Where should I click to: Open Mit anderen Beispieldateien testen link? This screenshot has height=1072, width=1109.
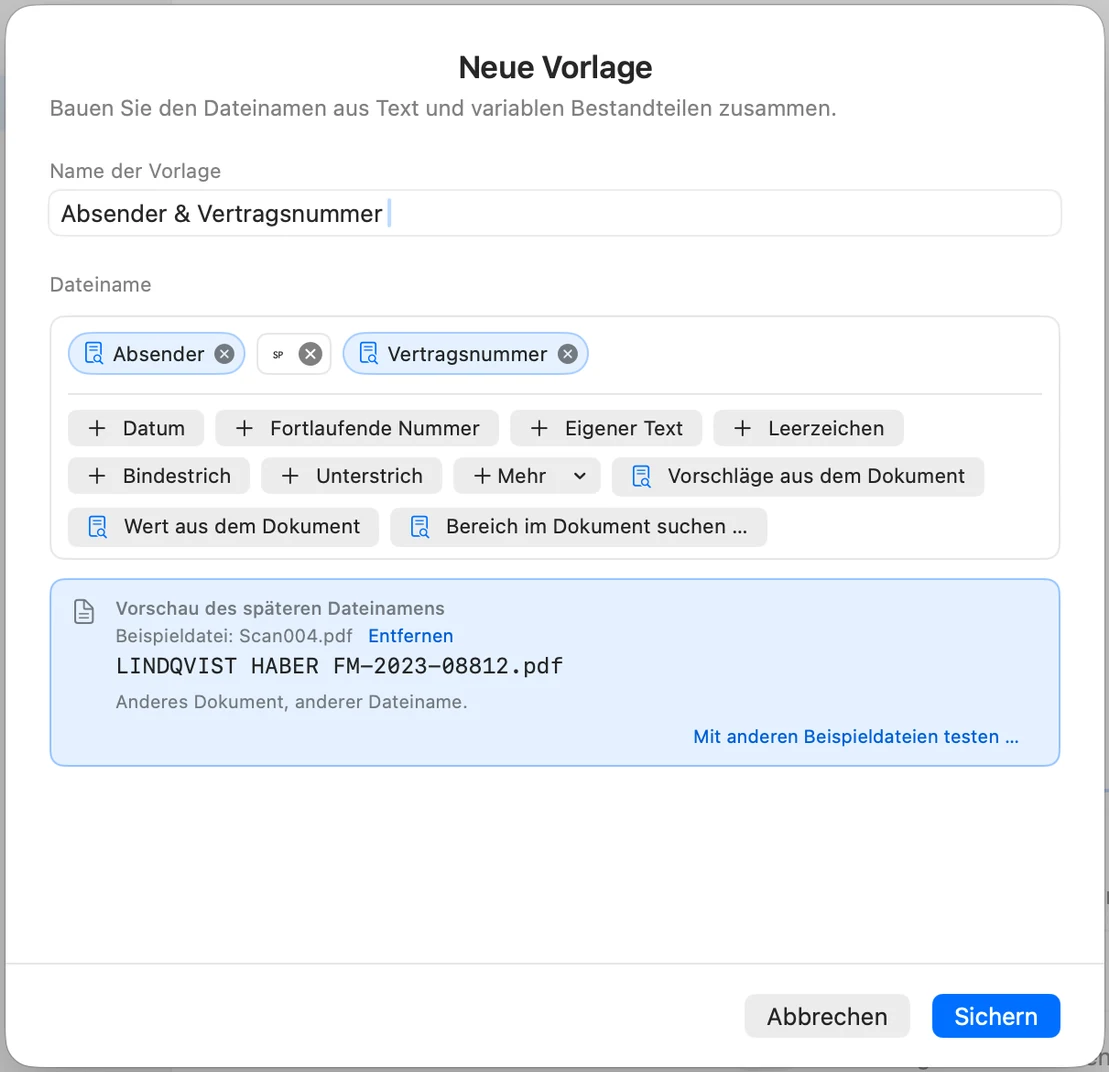pos(856,736)
